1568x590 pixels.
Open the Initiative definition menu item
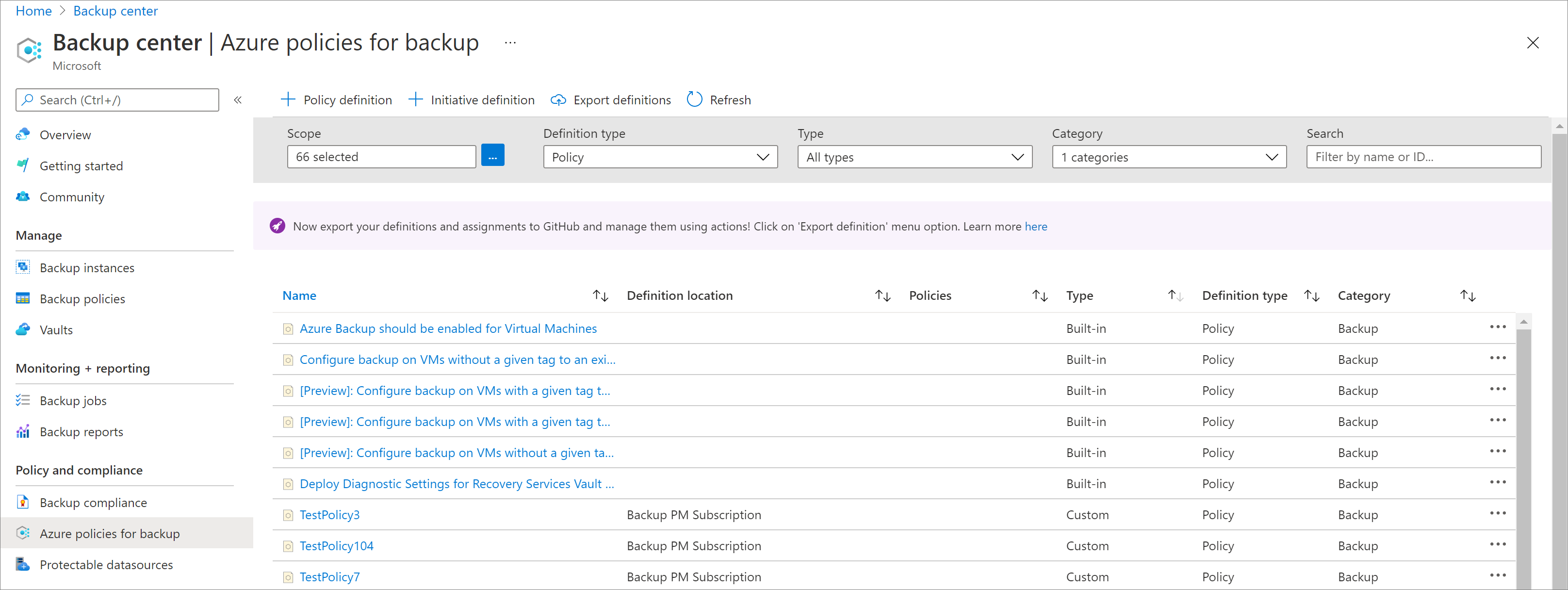[472, 100]
